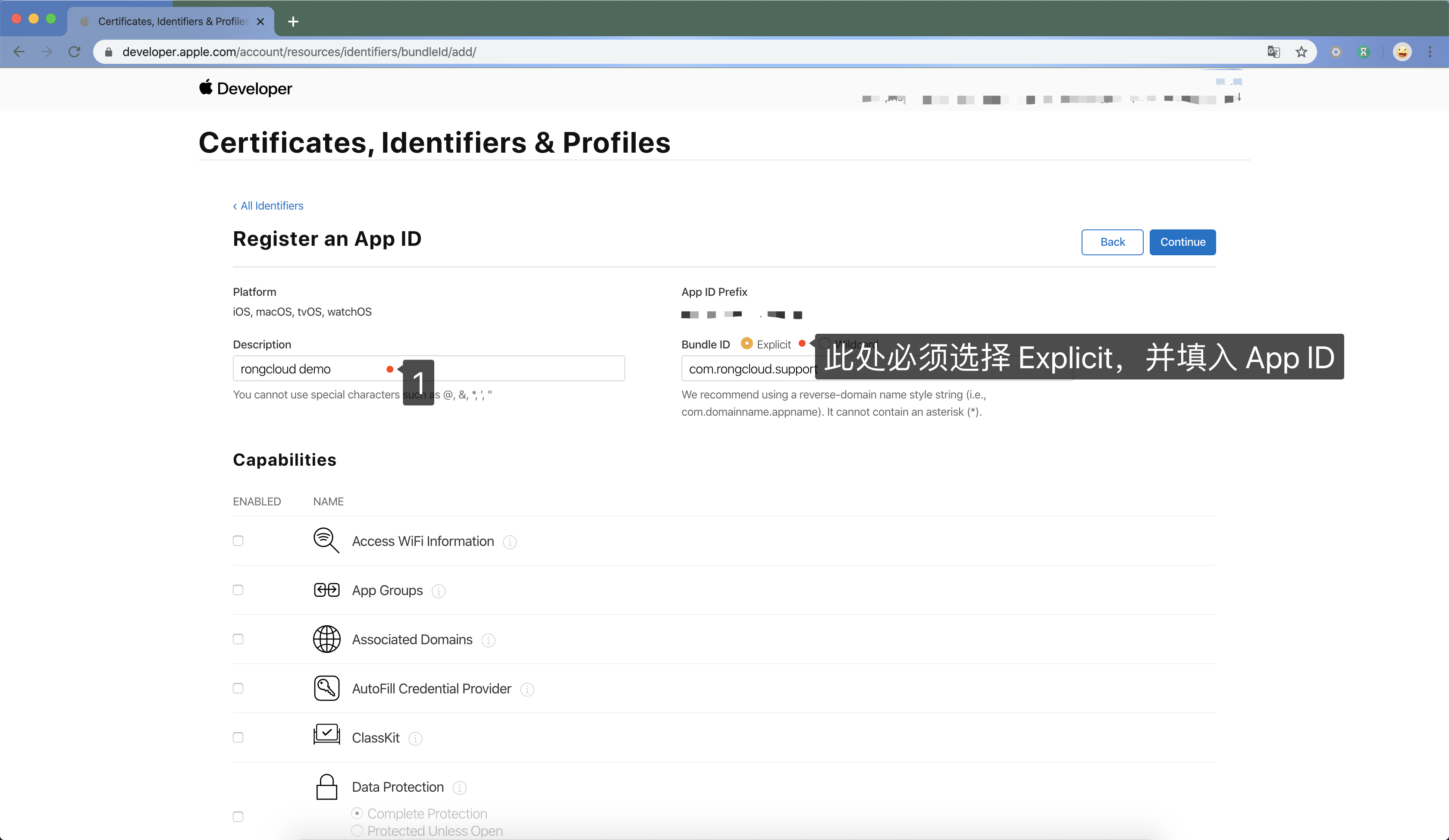Image resolution: width=1449 pixels, height=840 pixels.
Task: Click info icon beside Access WiFi Information
Action: (509, 542)
